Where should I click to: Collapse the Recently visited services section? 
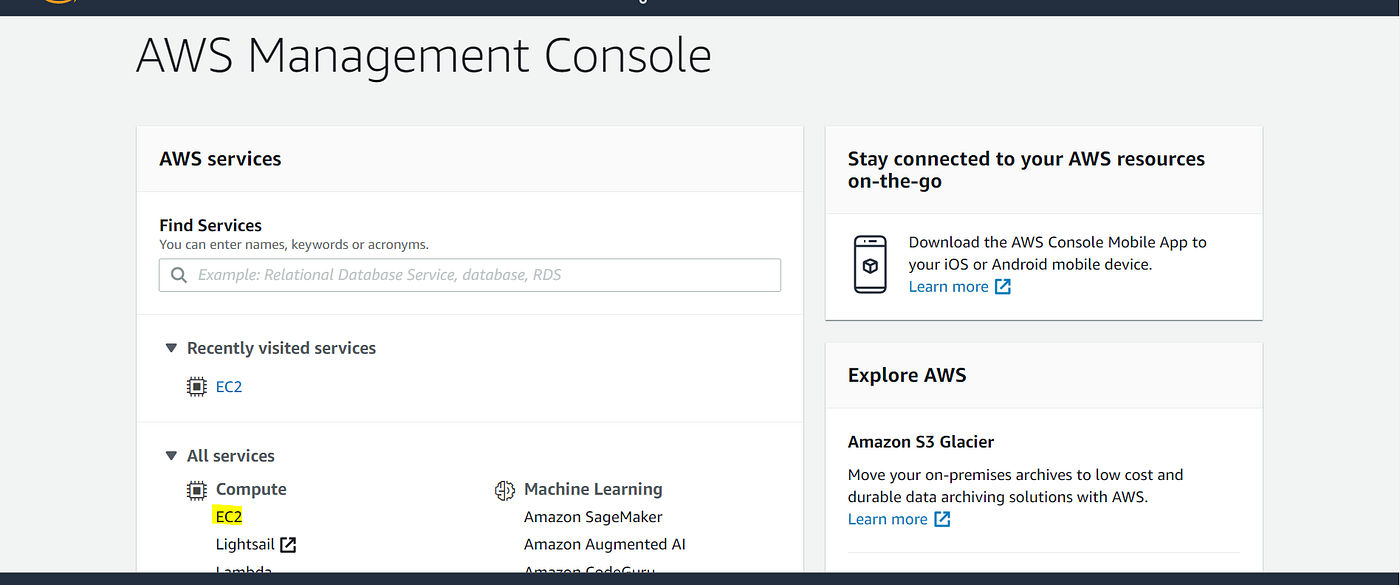coord(171,348)
